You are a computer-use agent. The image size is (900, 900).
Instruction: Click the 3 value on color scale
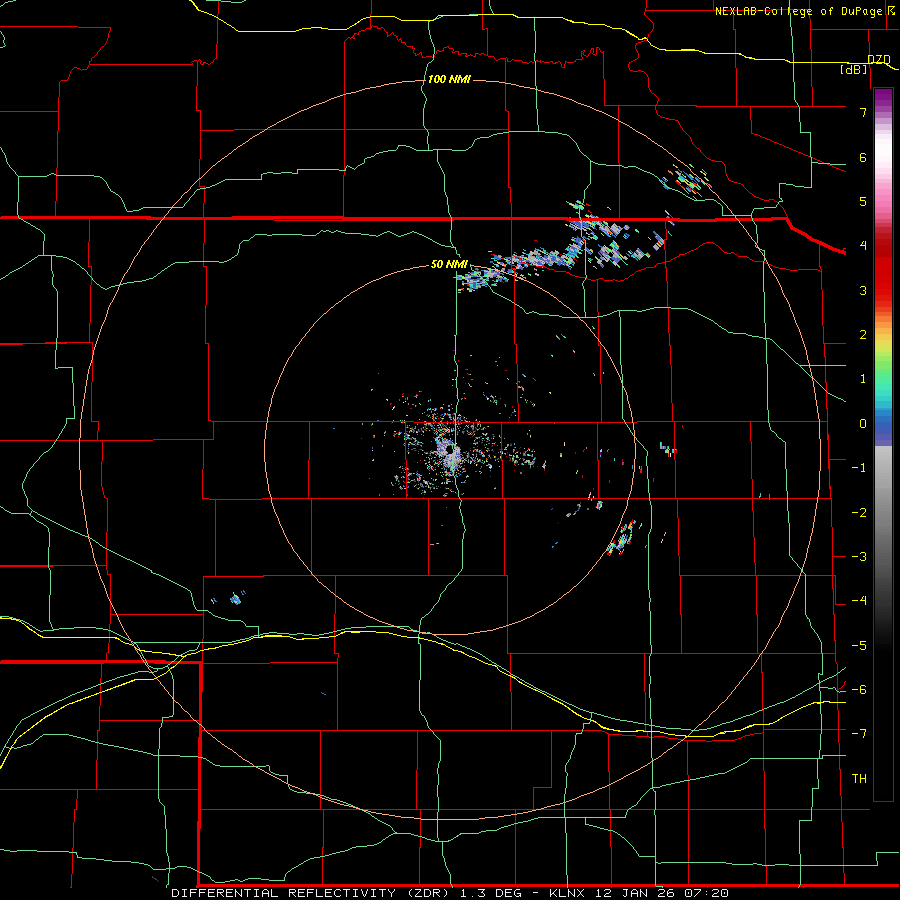(863, 290)
